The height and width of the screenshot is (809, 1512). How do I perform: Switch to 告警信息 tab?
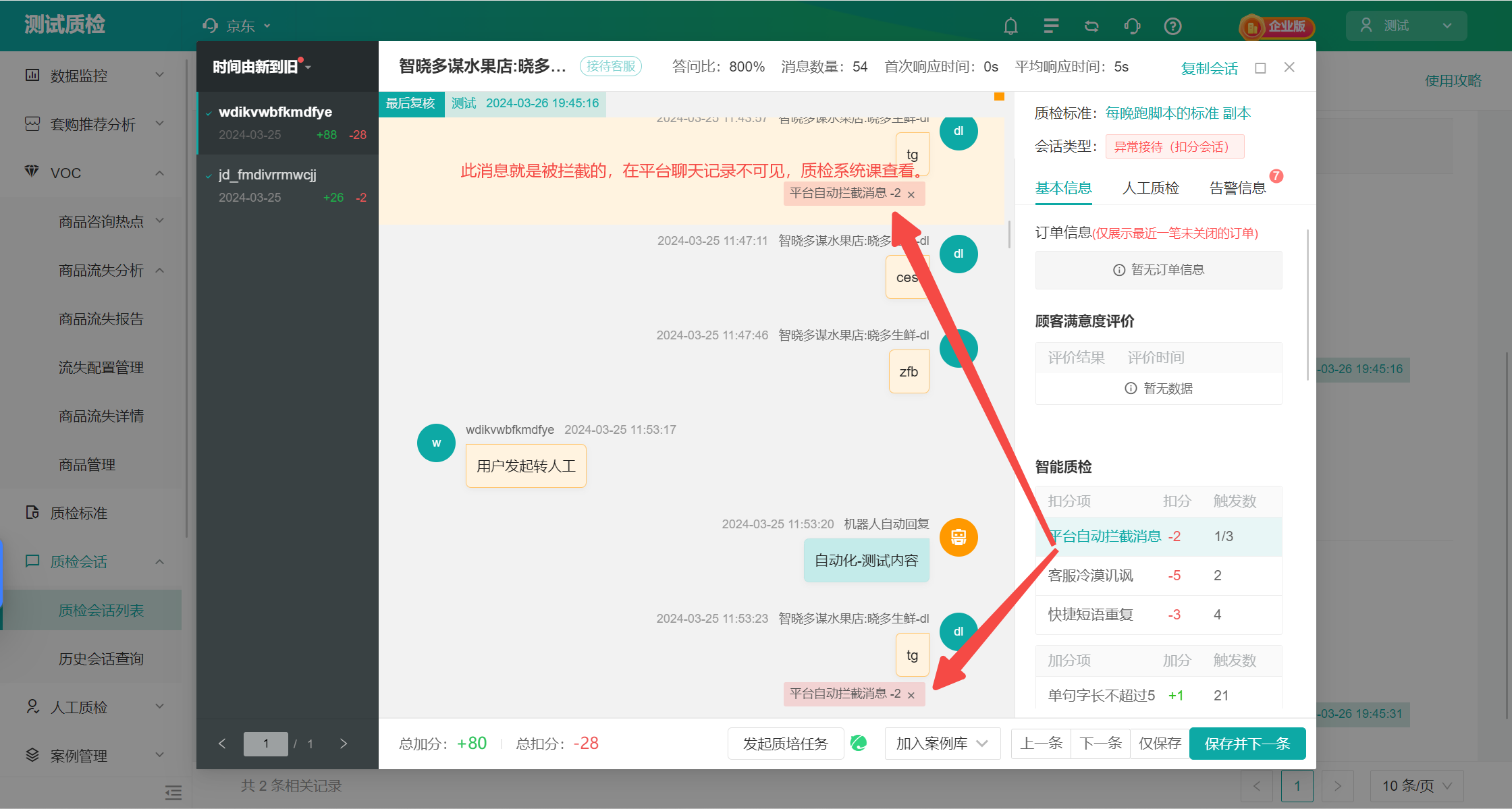pos(1238,188)
